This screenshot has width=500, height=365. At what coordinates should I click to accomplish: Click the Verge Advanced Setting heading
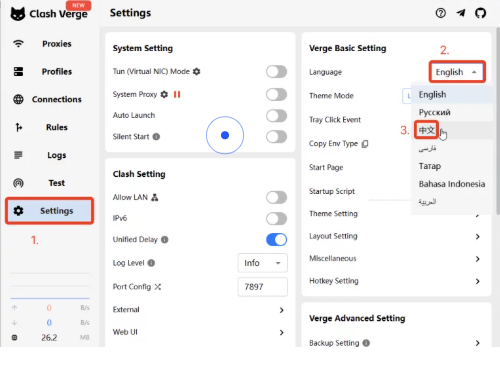tap(357, 318)
